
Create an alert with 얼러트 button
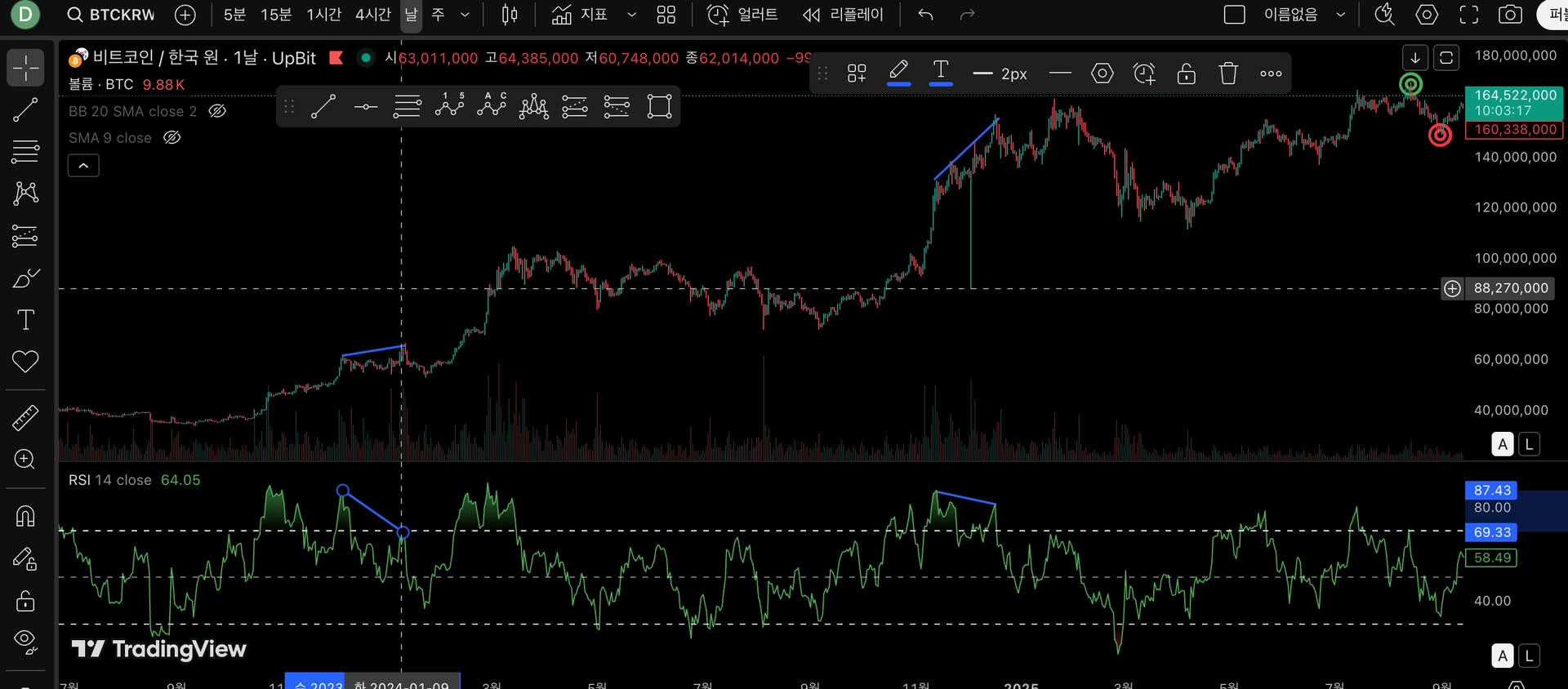[x=742, y=15]
